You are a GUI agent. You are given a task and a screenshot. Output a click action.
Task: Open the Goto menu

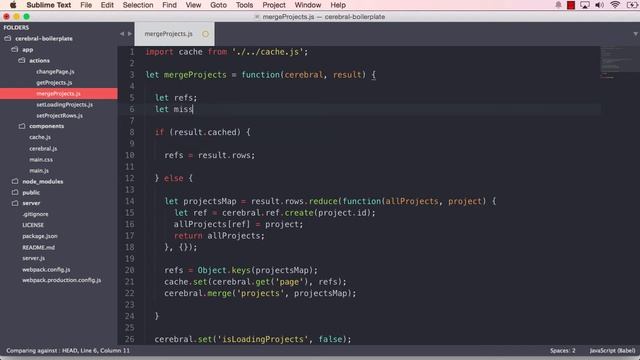click(218, 5)
